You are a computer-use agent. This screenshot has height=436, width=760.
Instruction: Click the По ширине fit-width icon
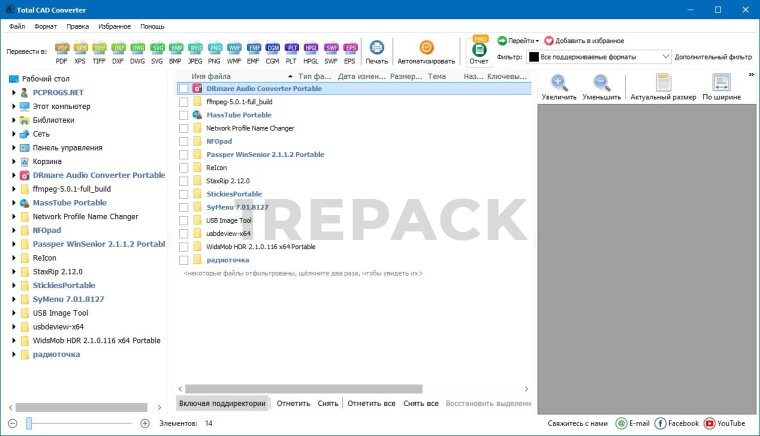pos(721,85)
